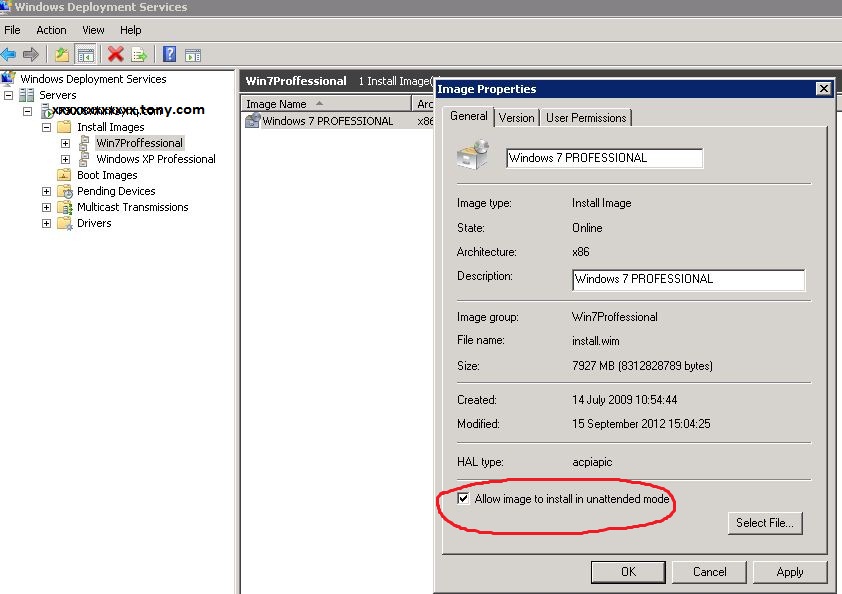Switch to the Version tab
The height and width of the screenshot is (594, 842).
coord(516,117)
